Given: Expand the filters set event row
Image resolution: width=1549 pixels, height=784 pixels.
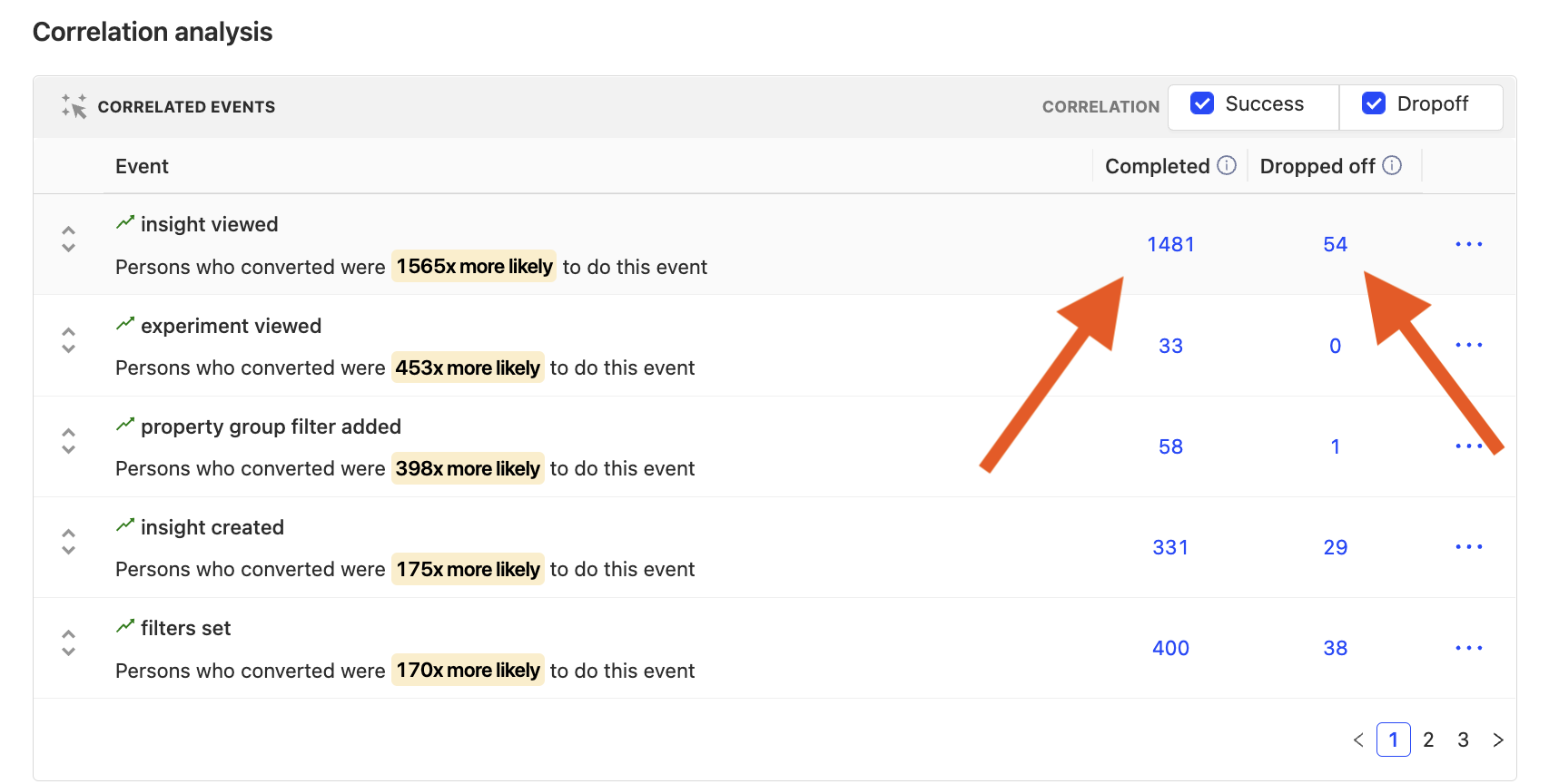Looking at the screenshot, I should 68,642.
